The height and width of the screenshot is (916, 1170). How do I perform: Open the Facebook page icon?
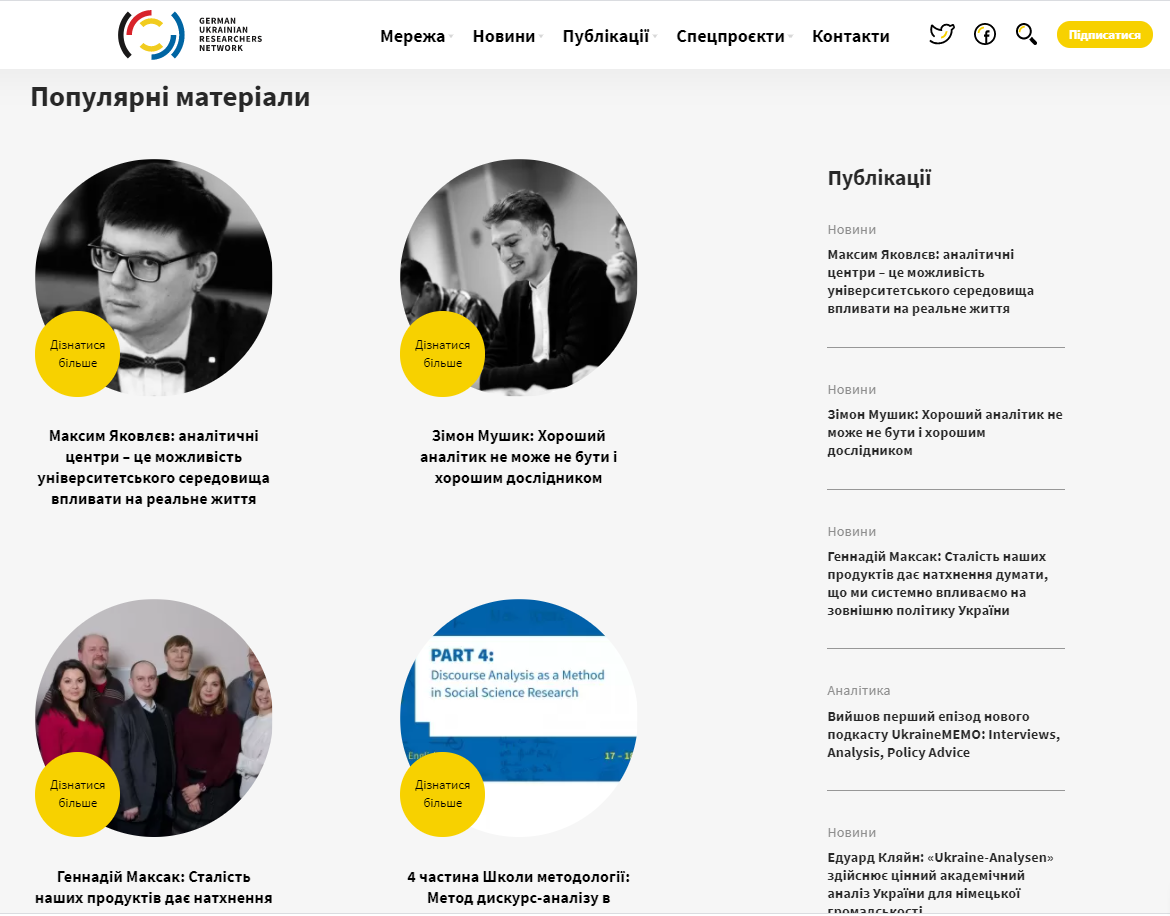985,34
